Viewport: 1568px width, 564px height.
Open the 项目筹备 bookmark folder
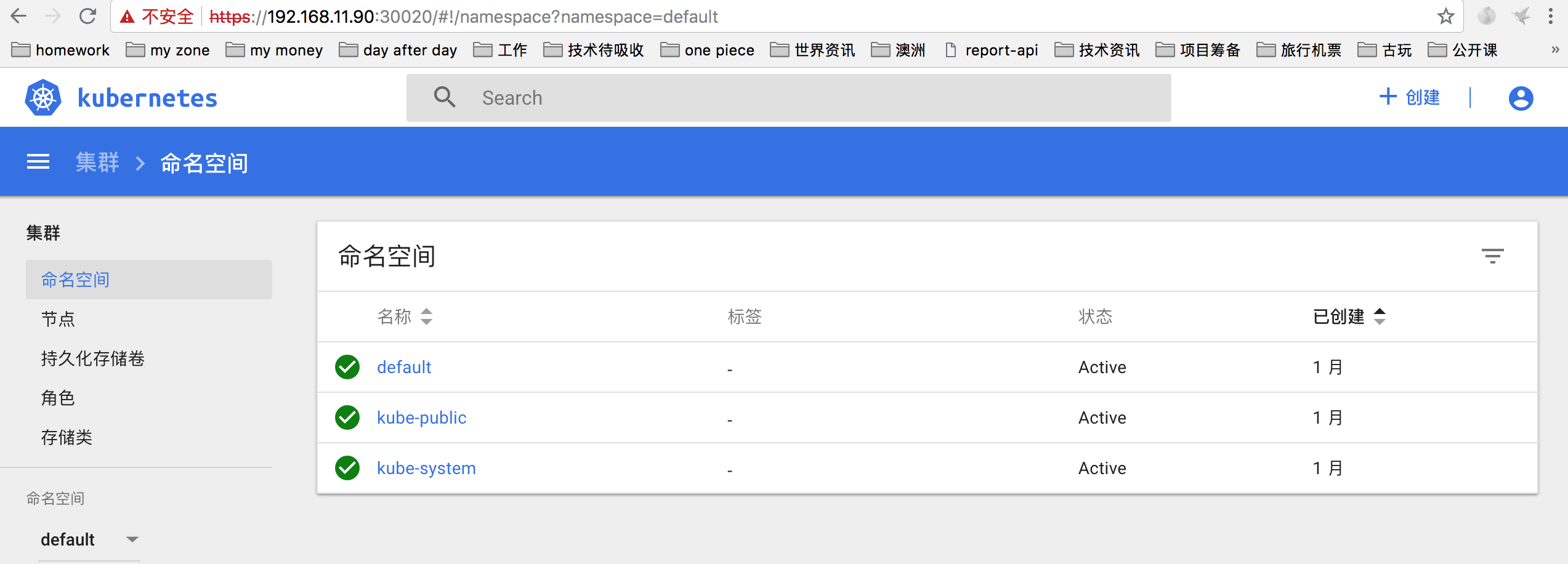click(x=1198, y=50)
